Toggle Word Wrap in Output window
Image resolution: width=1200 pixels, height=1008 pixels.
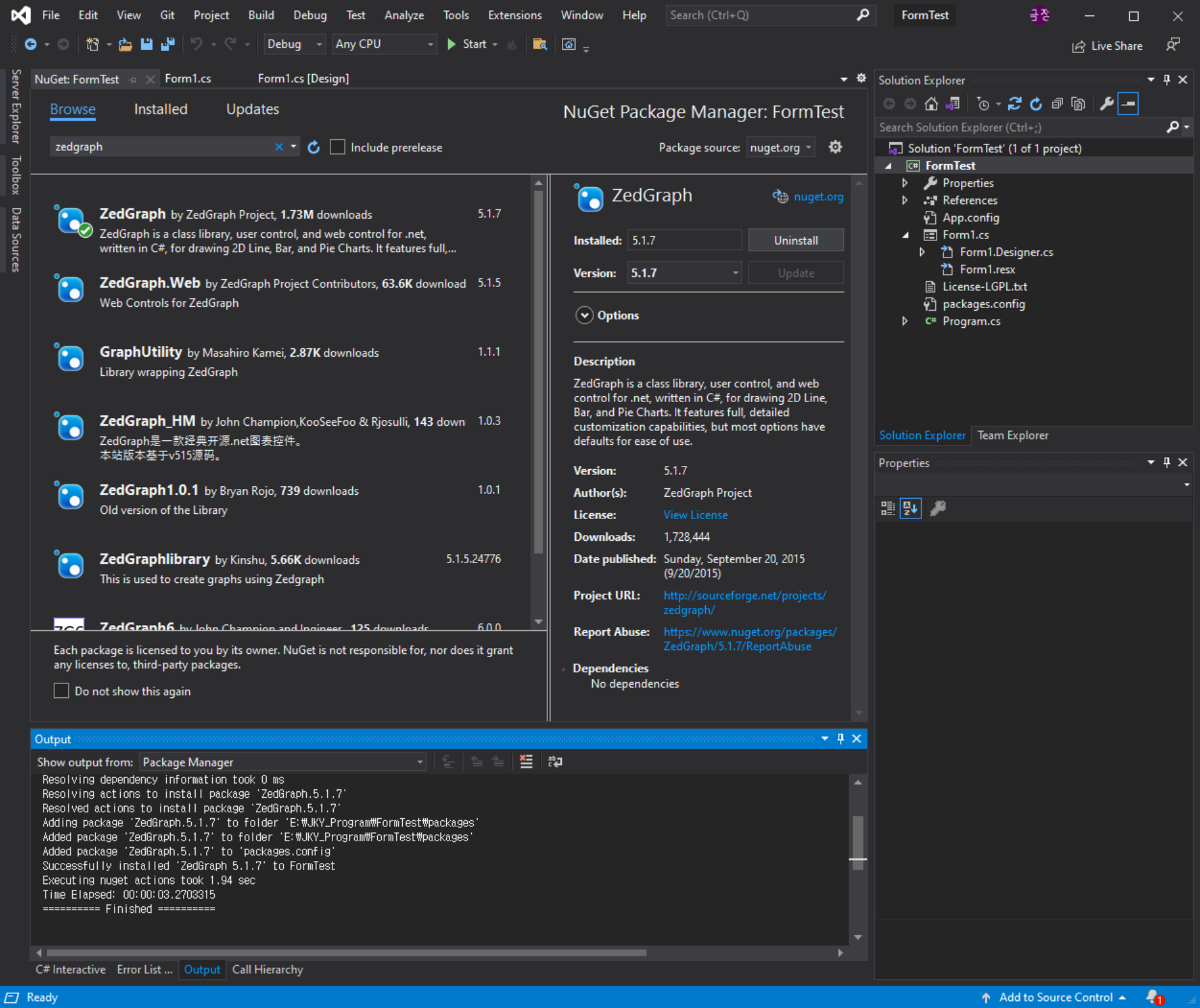[x=555, y=762]
